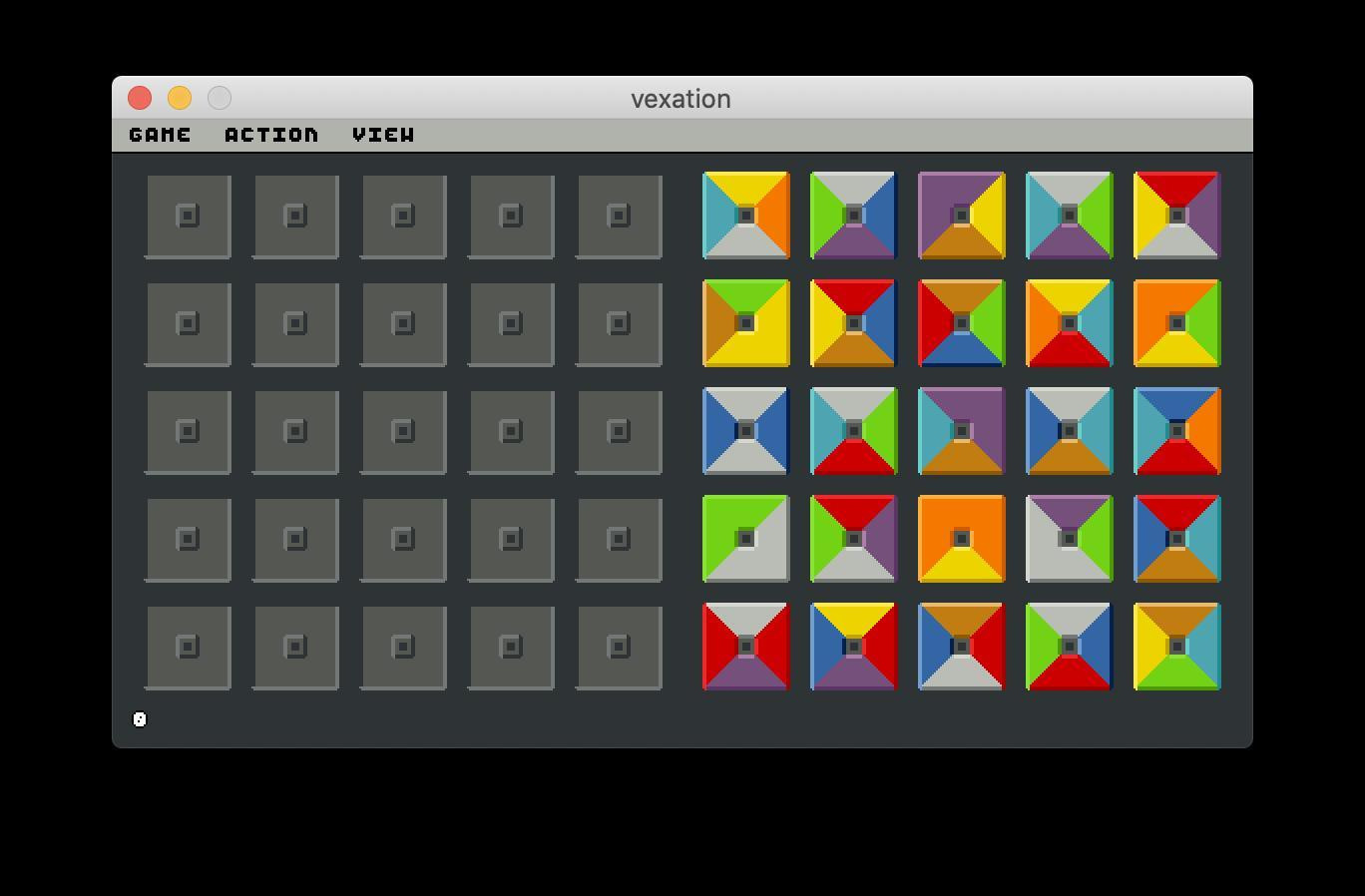Click empty board cell in row 1, column 5
Image resolution: width=1365 pixels, height=896 pixels.
click(619, 217)
